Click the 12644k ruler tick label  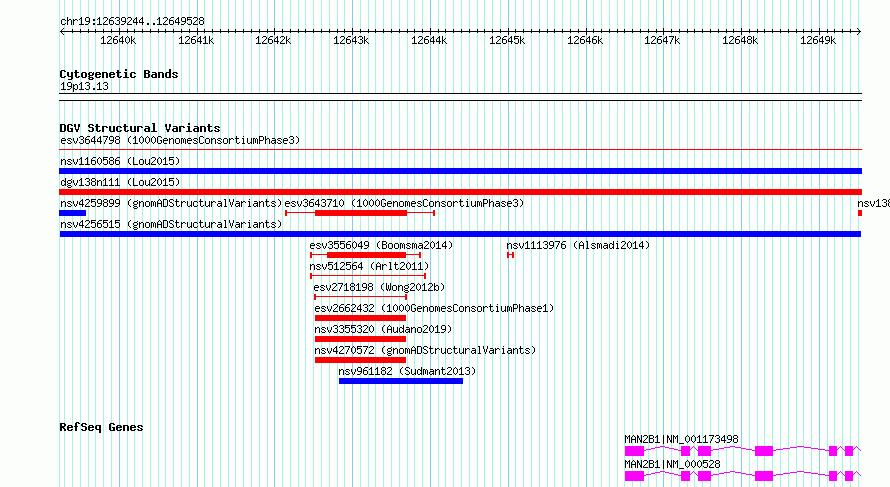pos(429,40)
